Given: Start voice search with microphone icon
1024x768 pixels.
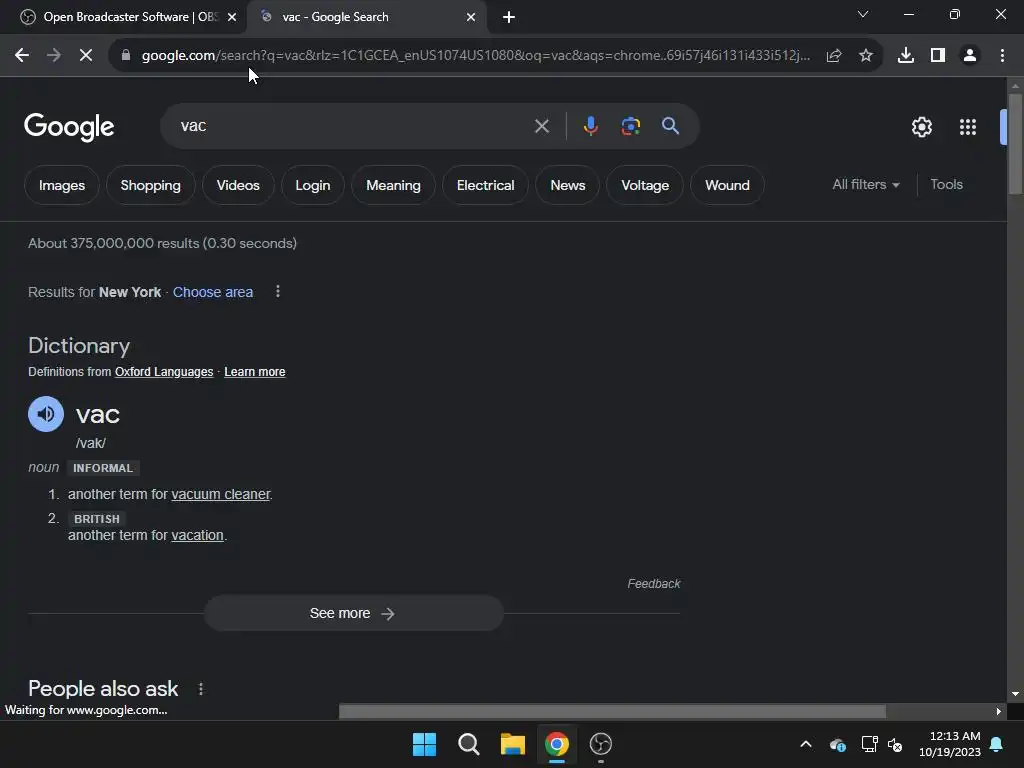Looking at the screenshot, I should (x=590, y=125).
